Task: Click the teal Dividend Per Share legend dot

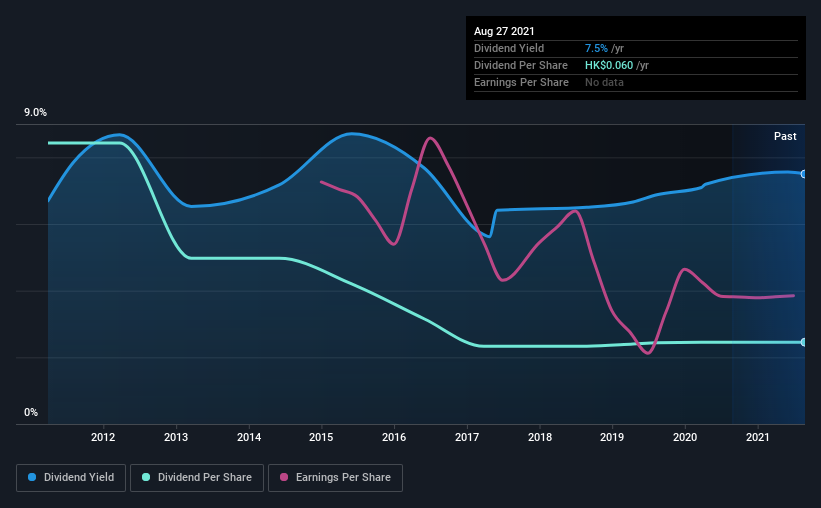Action: pos(146,477)
